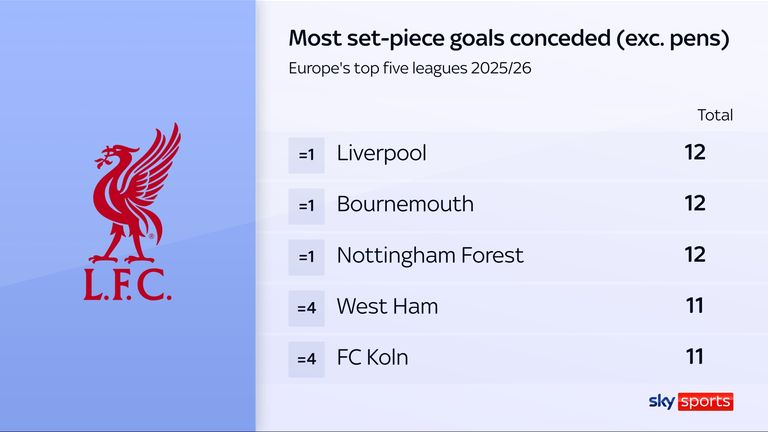Viewport: 768px width, 432px height.
Task: Click the Total column header
Action: 715,115
